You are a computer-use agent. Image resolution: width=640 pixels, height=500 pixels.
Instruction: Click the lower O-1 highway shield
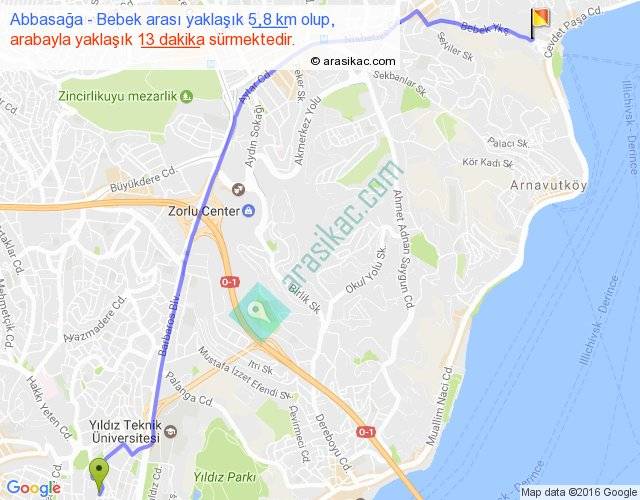click(365, 432)
